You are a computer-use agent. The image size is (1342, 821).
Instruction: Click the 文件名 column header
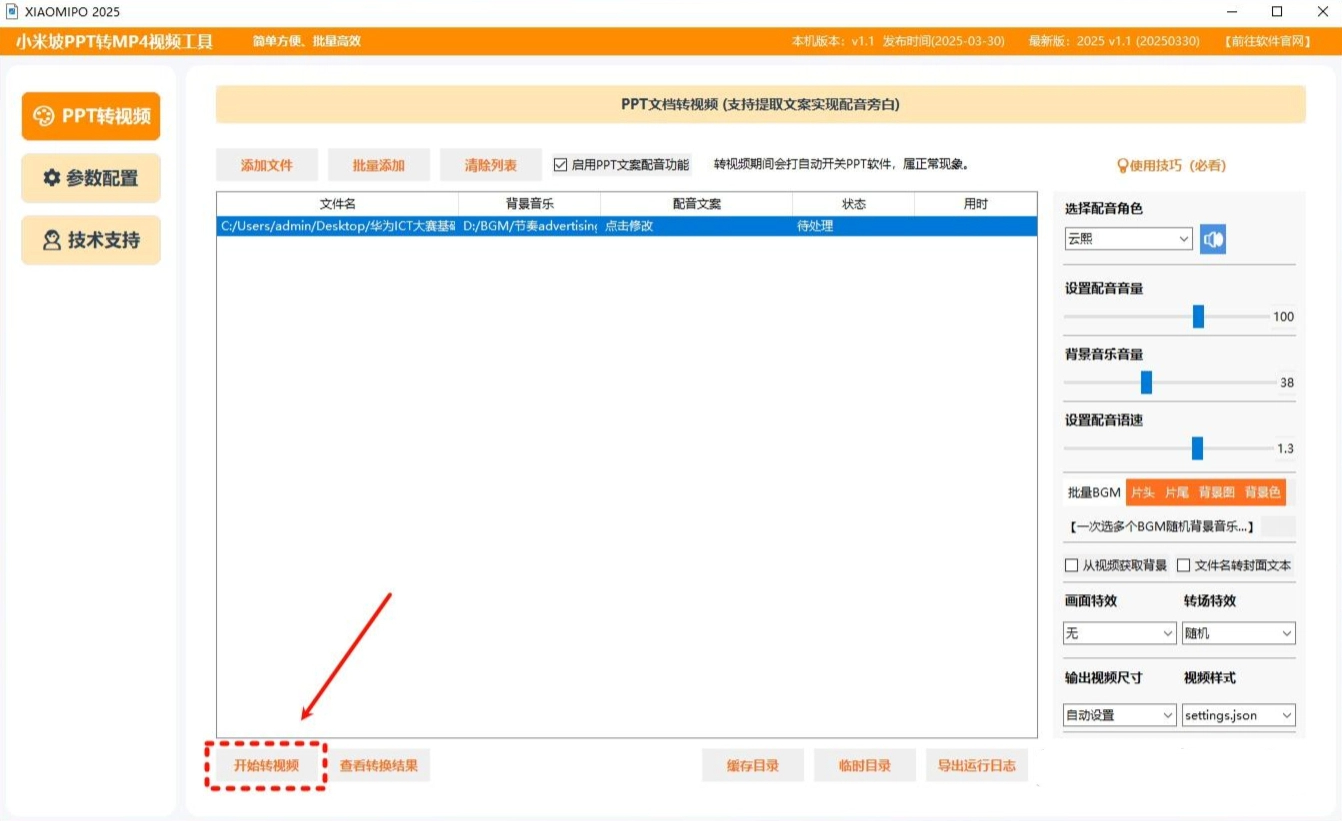(x=338, y=204)
